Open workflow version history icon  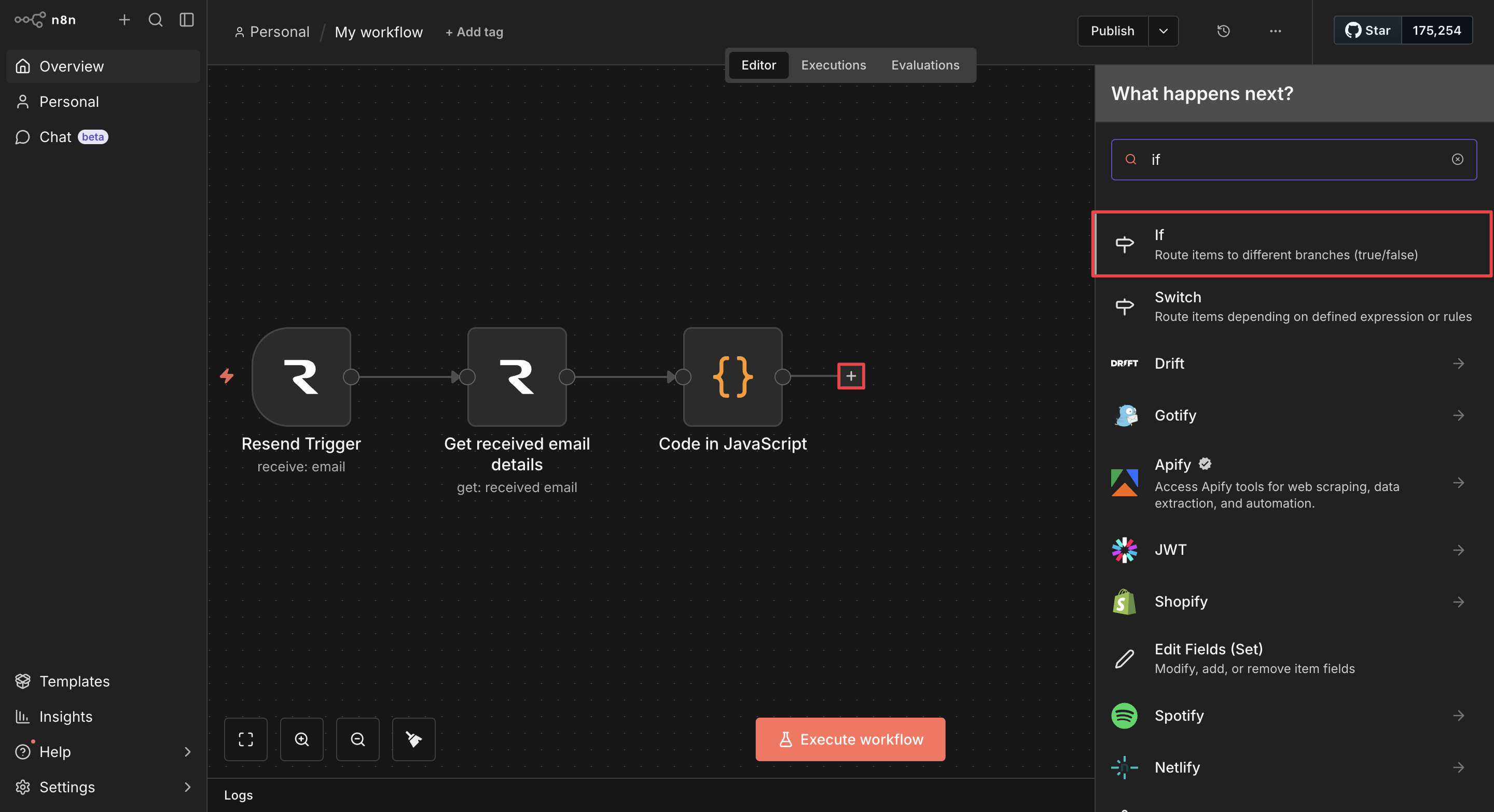point(1223,31)
